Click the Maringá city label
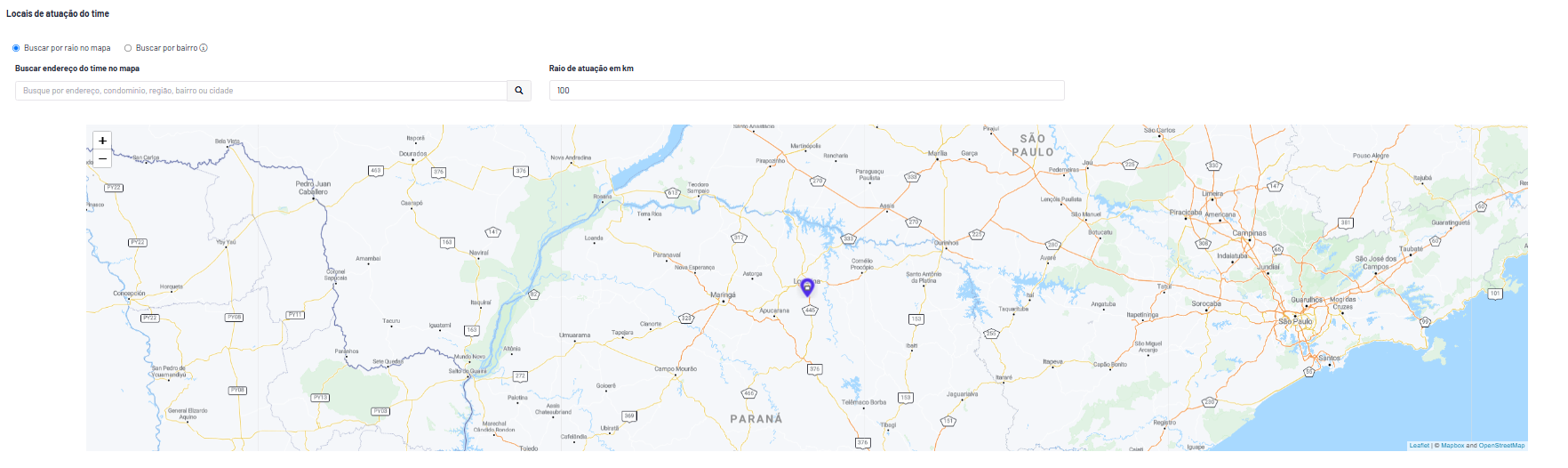Viewport: 1568px width, 468px height. click(x=723, y=295)
